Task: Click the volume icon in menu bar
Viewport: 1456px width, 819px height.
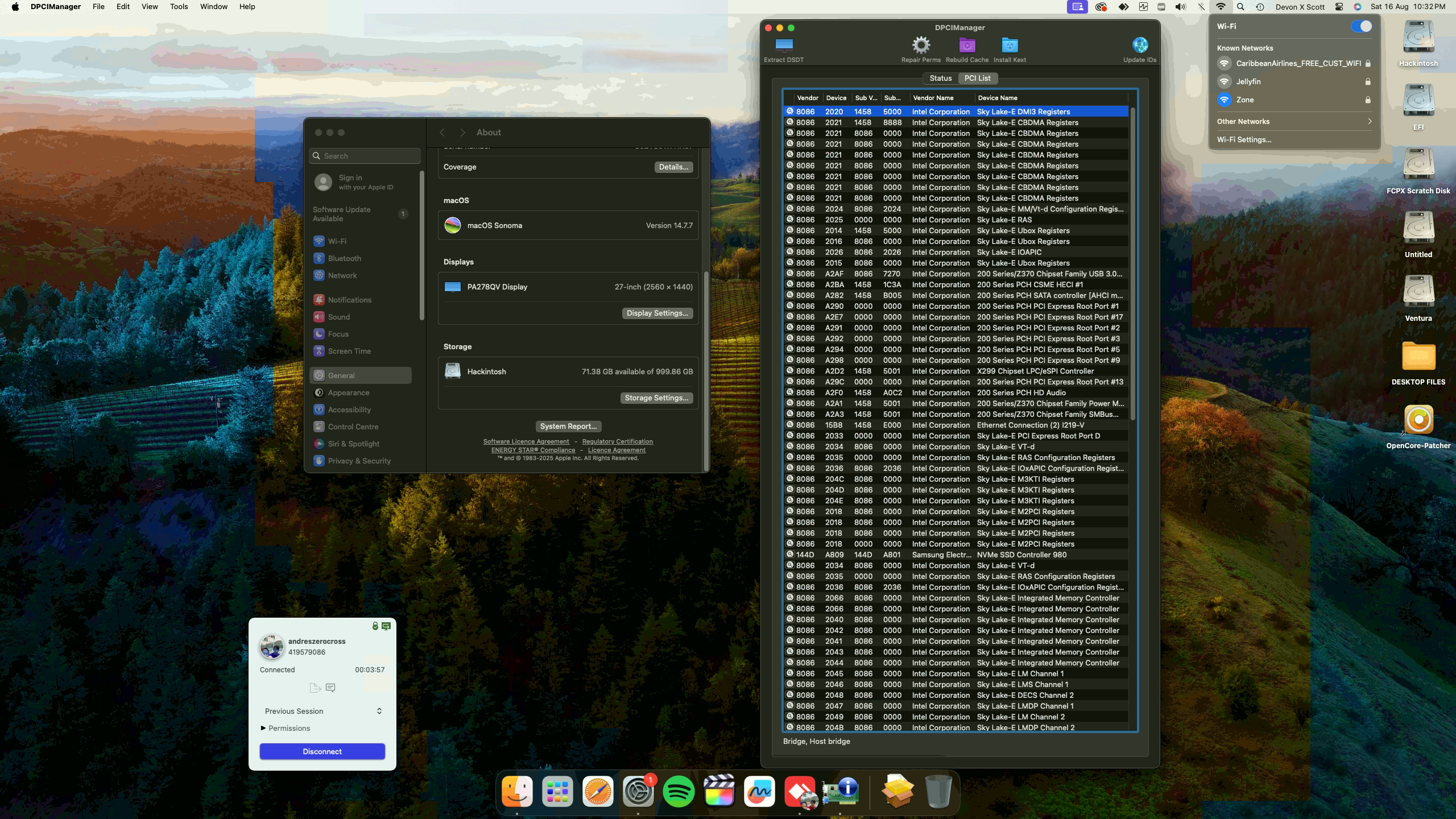Action: [1181, 7]
